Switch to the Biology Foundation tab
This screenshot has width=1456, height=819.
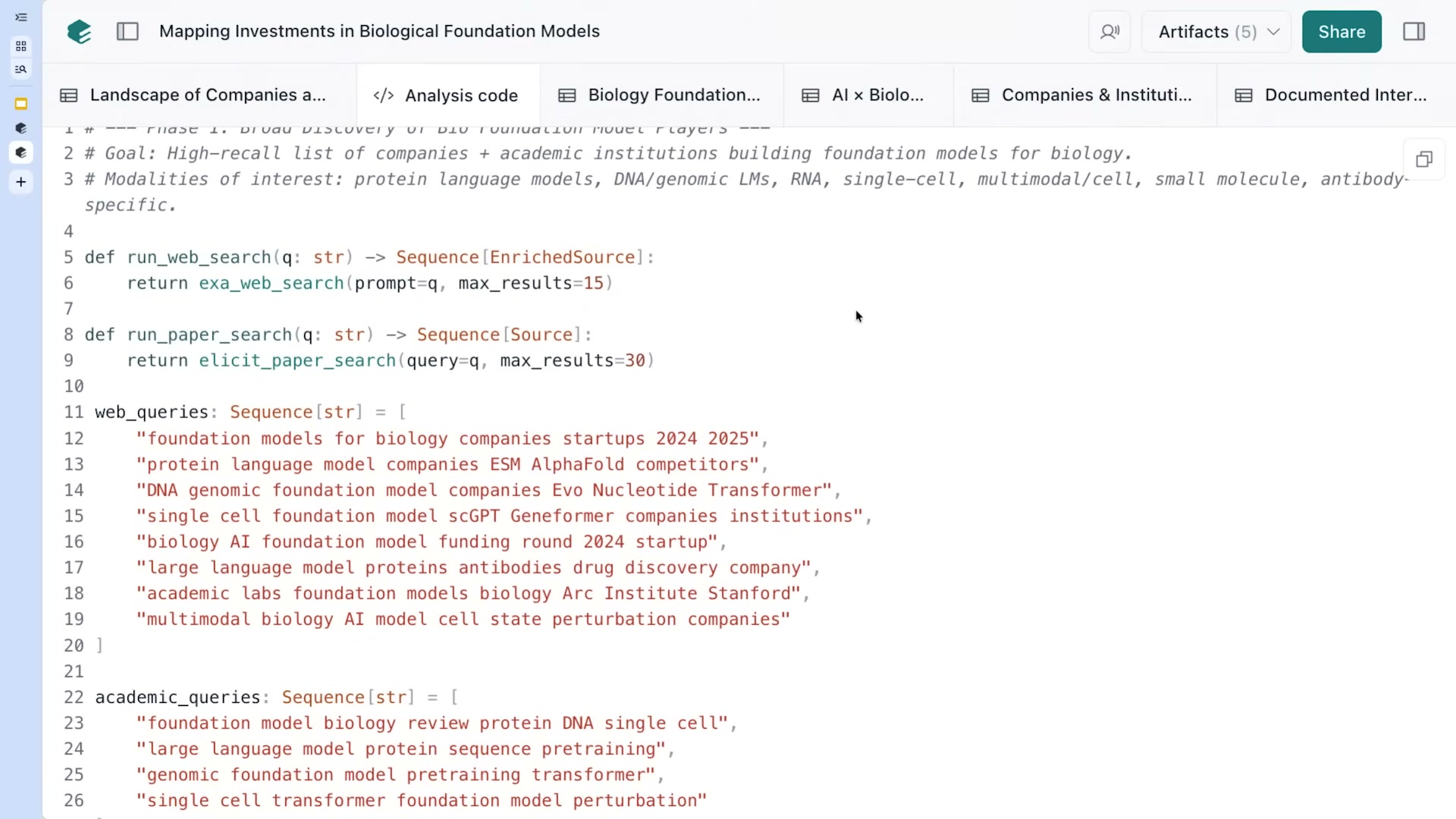661,96
